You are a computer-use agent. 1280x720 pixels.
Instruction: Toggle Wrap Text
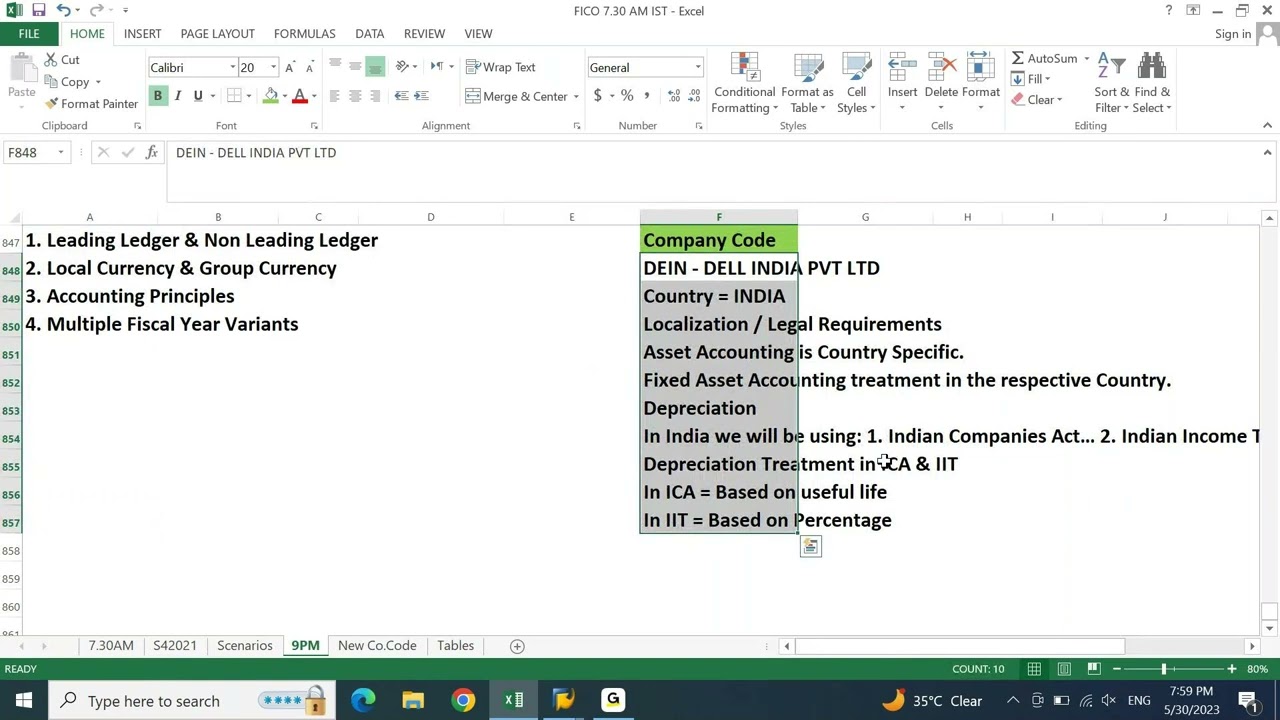(501, 67)
